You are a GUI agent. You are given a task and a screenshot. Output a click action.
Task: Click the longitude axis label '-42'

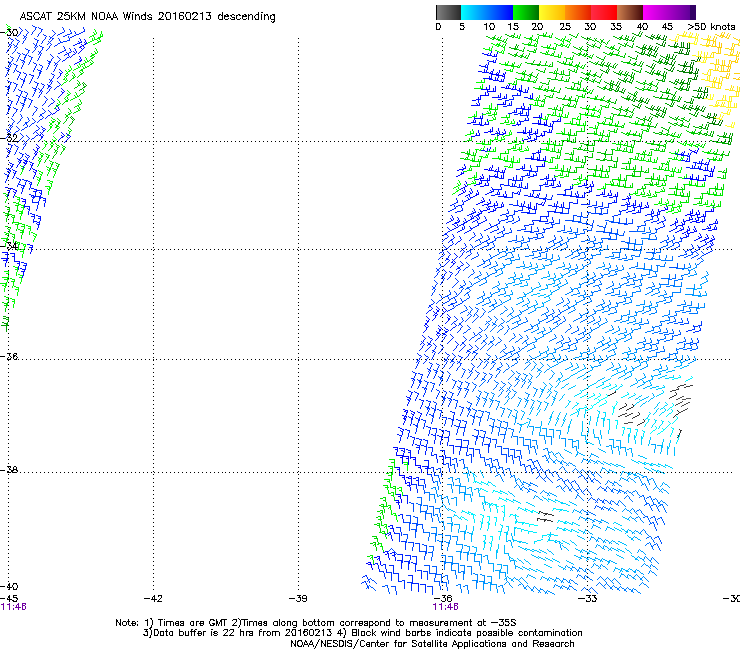153,598
